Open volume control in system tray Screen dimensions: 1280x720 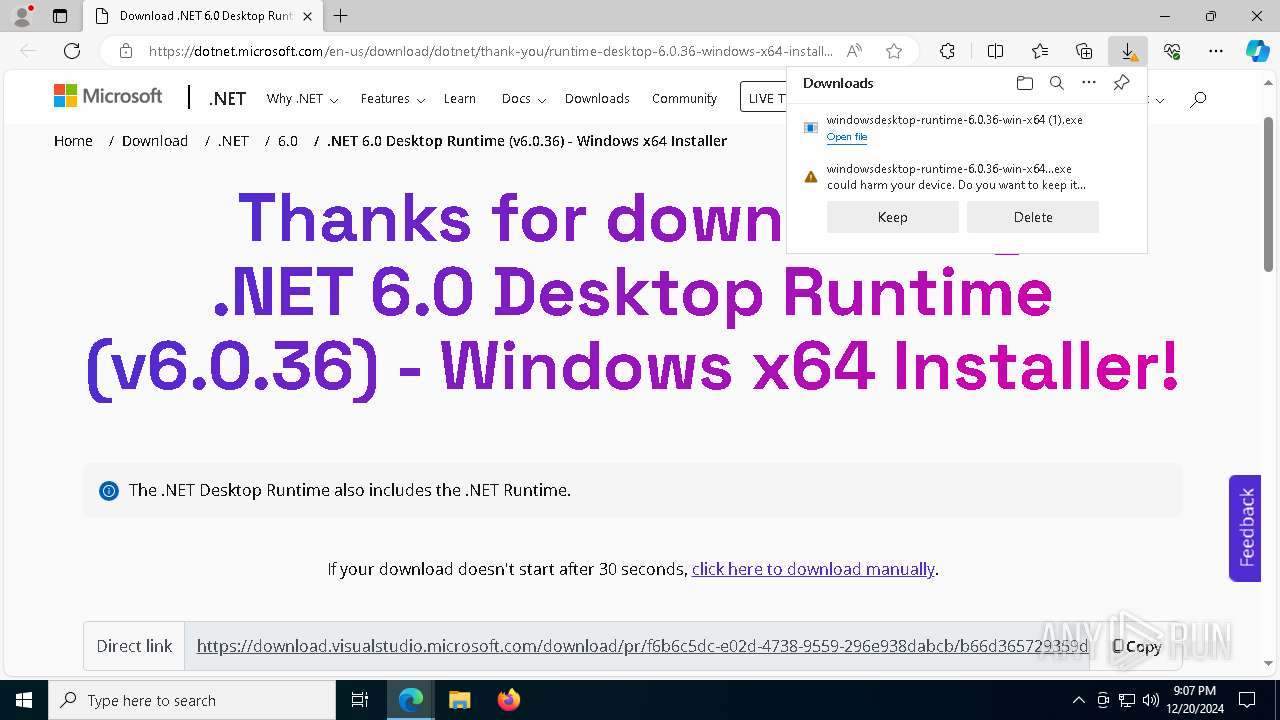click(1151, 700)
